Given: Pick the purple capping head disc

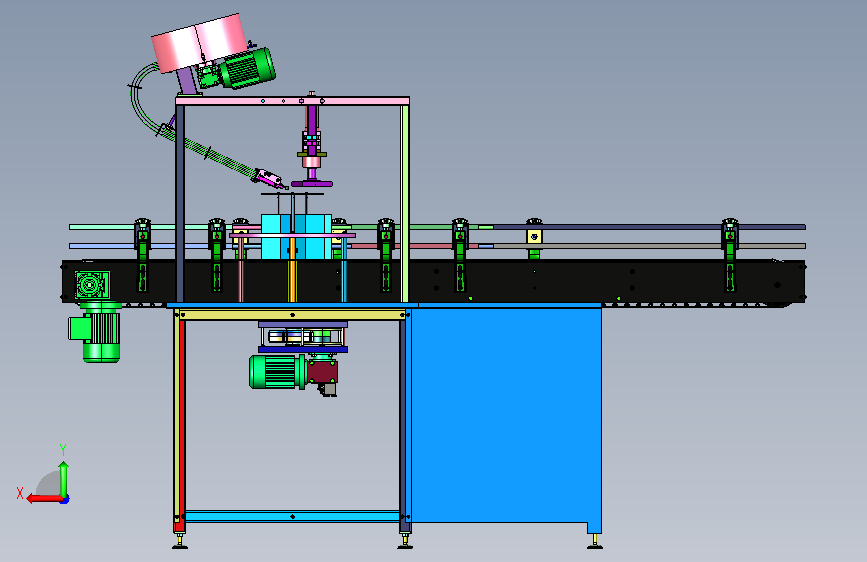Looking at the screenshot, I should point(312,184).
